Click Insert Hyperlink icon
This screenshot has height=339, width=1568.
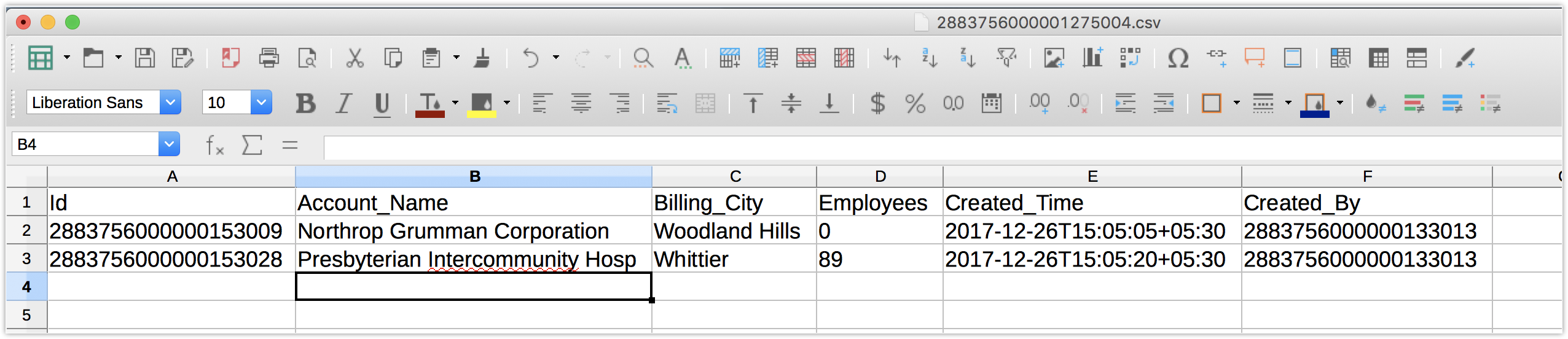pyautogui.click(x=1217, y=58)
